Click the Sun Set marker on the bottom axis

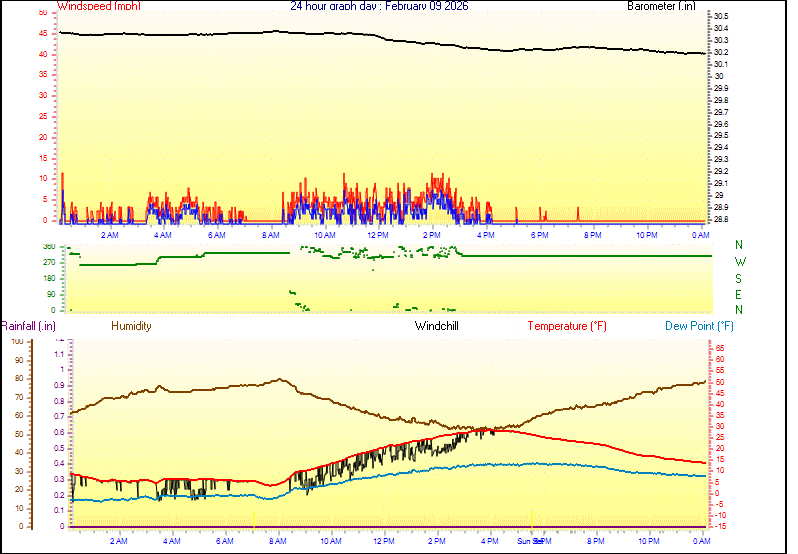pos(530,541)
